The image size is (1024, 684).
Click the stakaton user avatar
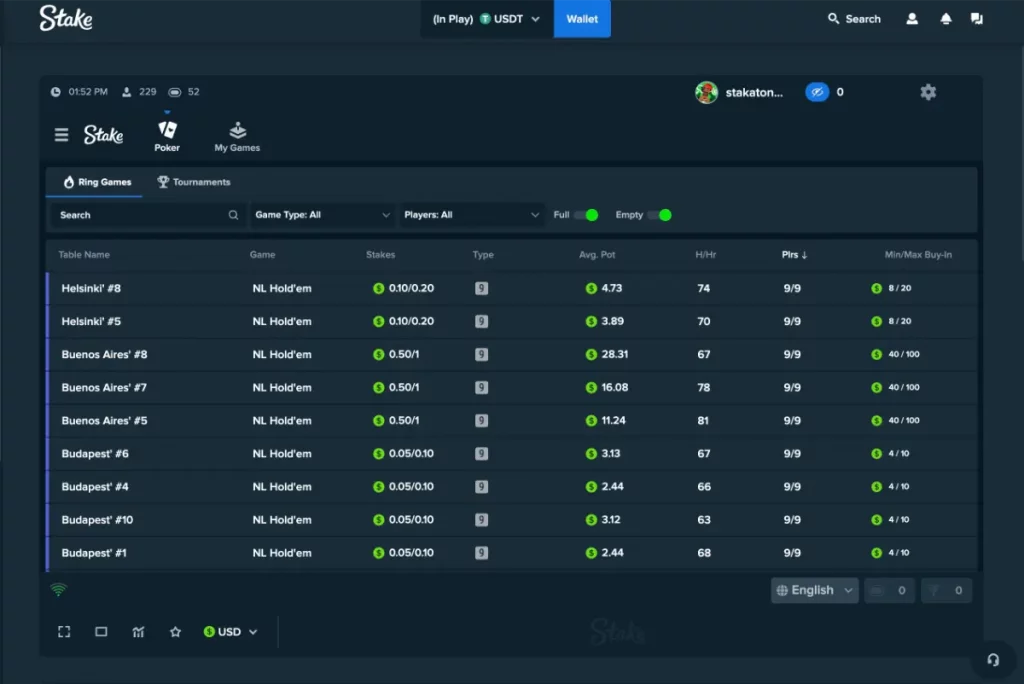tap(707, 92)
